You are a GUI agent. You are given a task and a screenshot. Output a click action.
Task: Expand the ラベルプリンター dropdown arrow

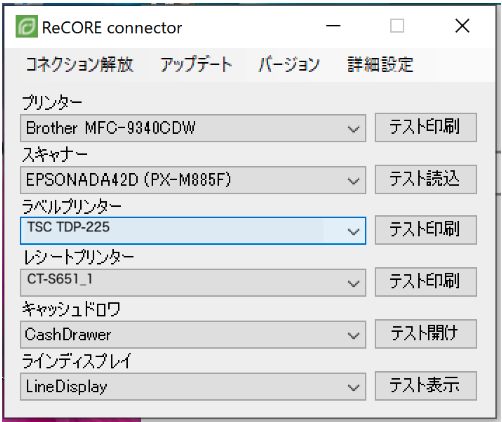pyautogui.click(x=353, y=231)
